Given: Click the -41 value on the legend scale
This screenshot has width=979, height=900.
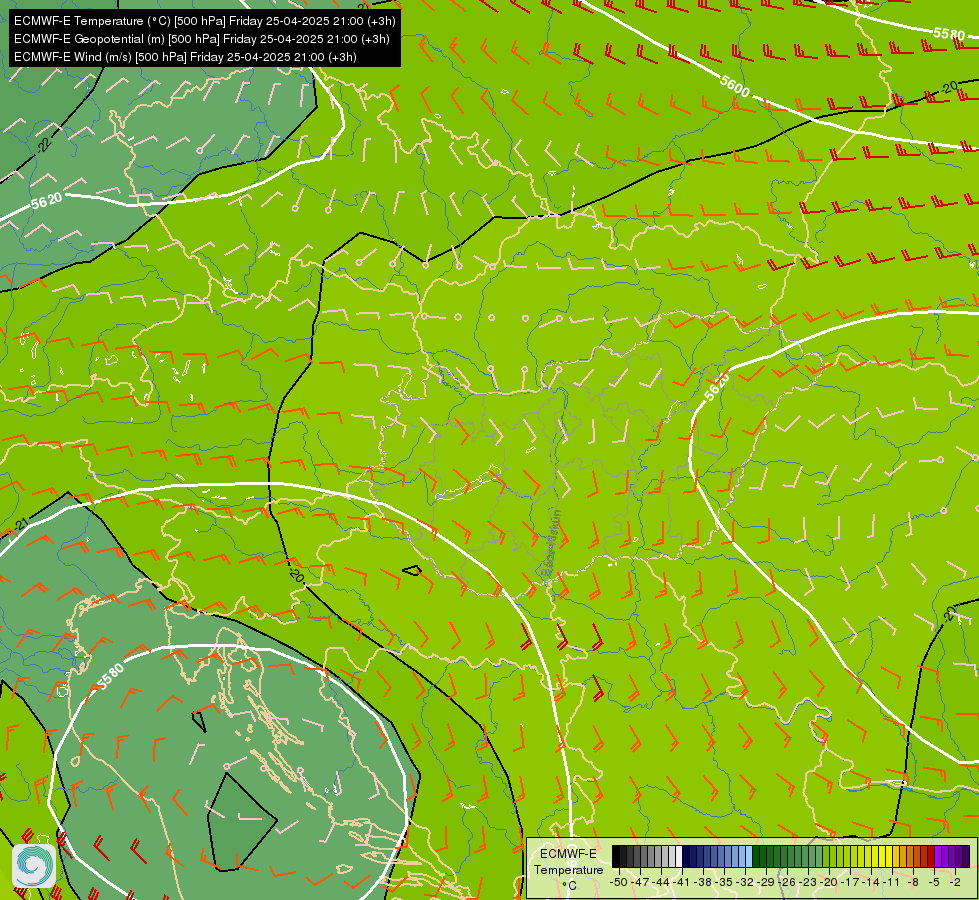Looking at the screenshot, I should coord(683,882).
